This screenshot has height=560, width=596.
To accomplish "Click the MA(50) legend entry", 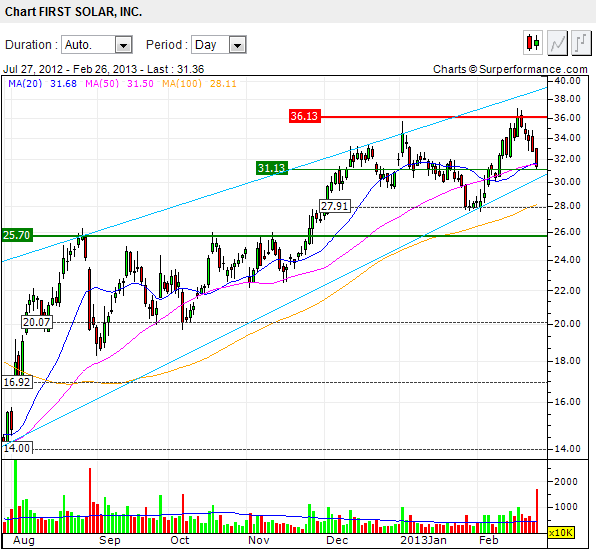I will (x=119, y=83).
